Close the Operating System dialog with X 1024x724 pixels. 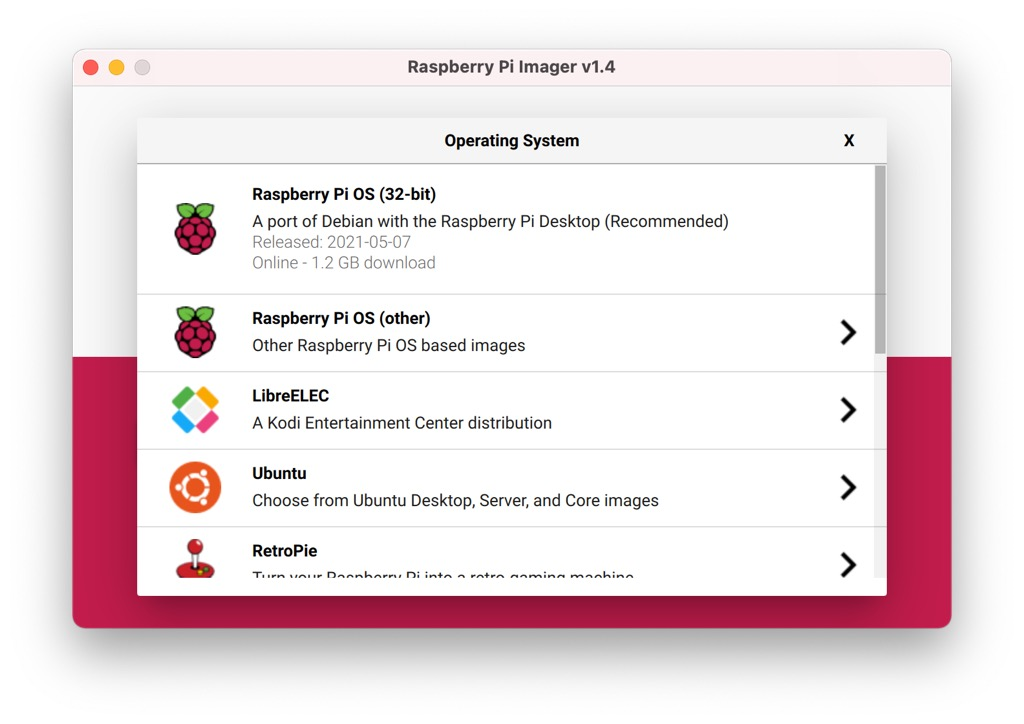[849, 141]
